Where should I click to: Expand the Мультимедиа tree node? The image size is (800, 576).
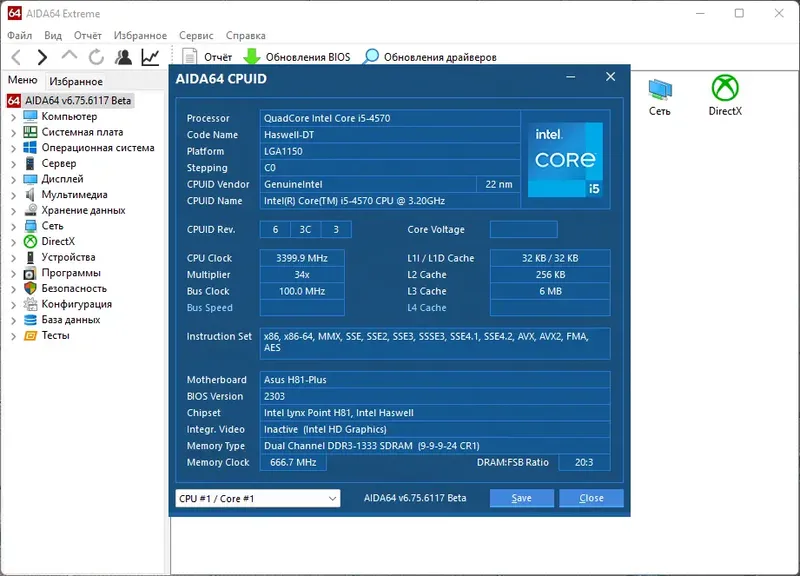(13, 195)
